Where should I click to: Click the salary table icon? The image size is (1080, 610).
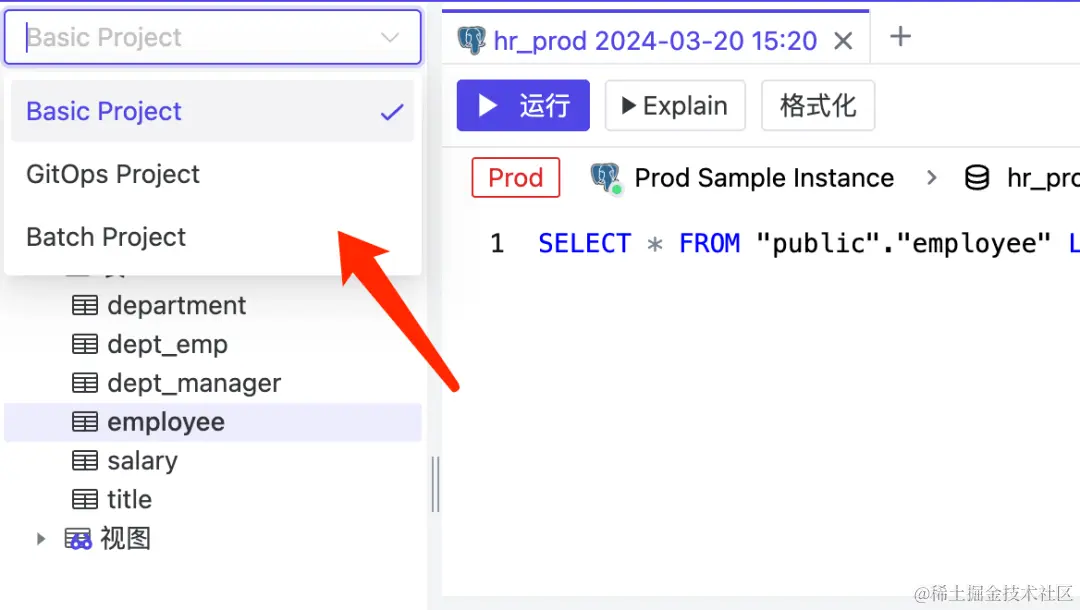tap(85, 461)
